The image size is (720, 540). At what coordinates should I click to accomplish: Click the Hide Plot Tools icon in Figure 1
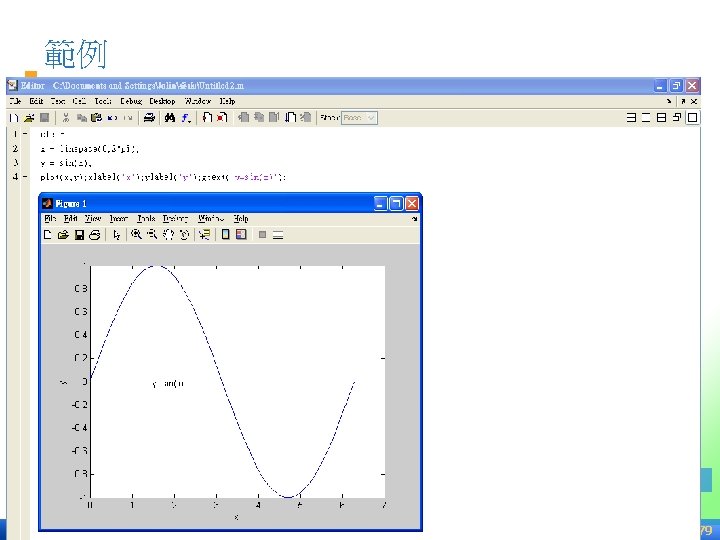tap(262, 235)
